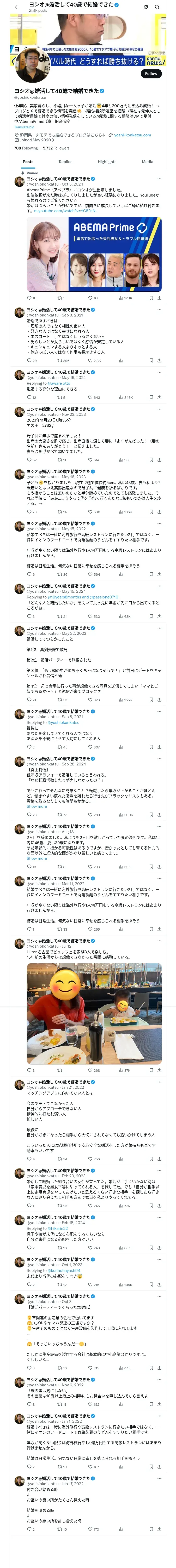Open the Media tab
The width and height of the screenshot is (176, 1568).
click(148, 162)
